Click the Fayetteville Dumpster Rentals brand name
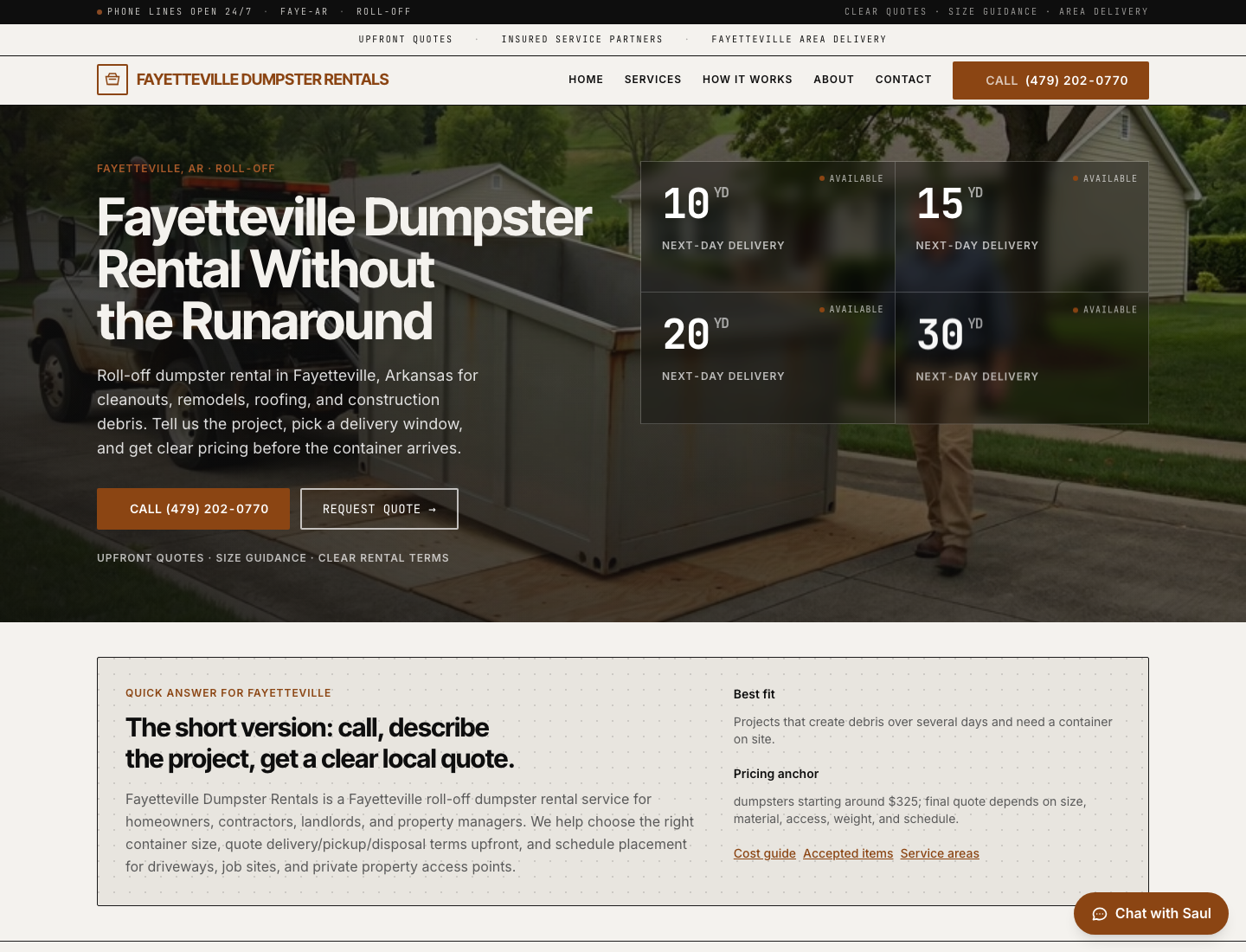Viewport: 1246px width, 952px height. point(262,80)
